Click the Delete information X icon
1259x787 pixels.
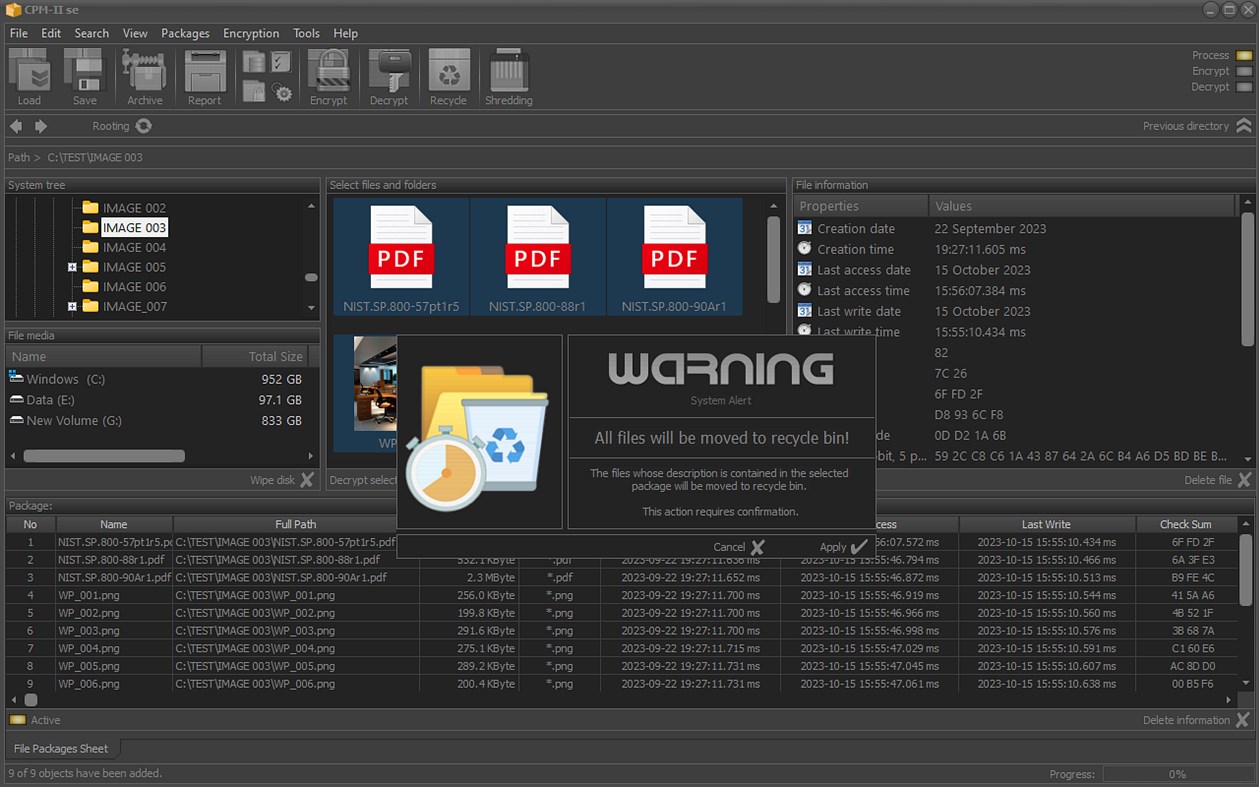coord(1242,720)
